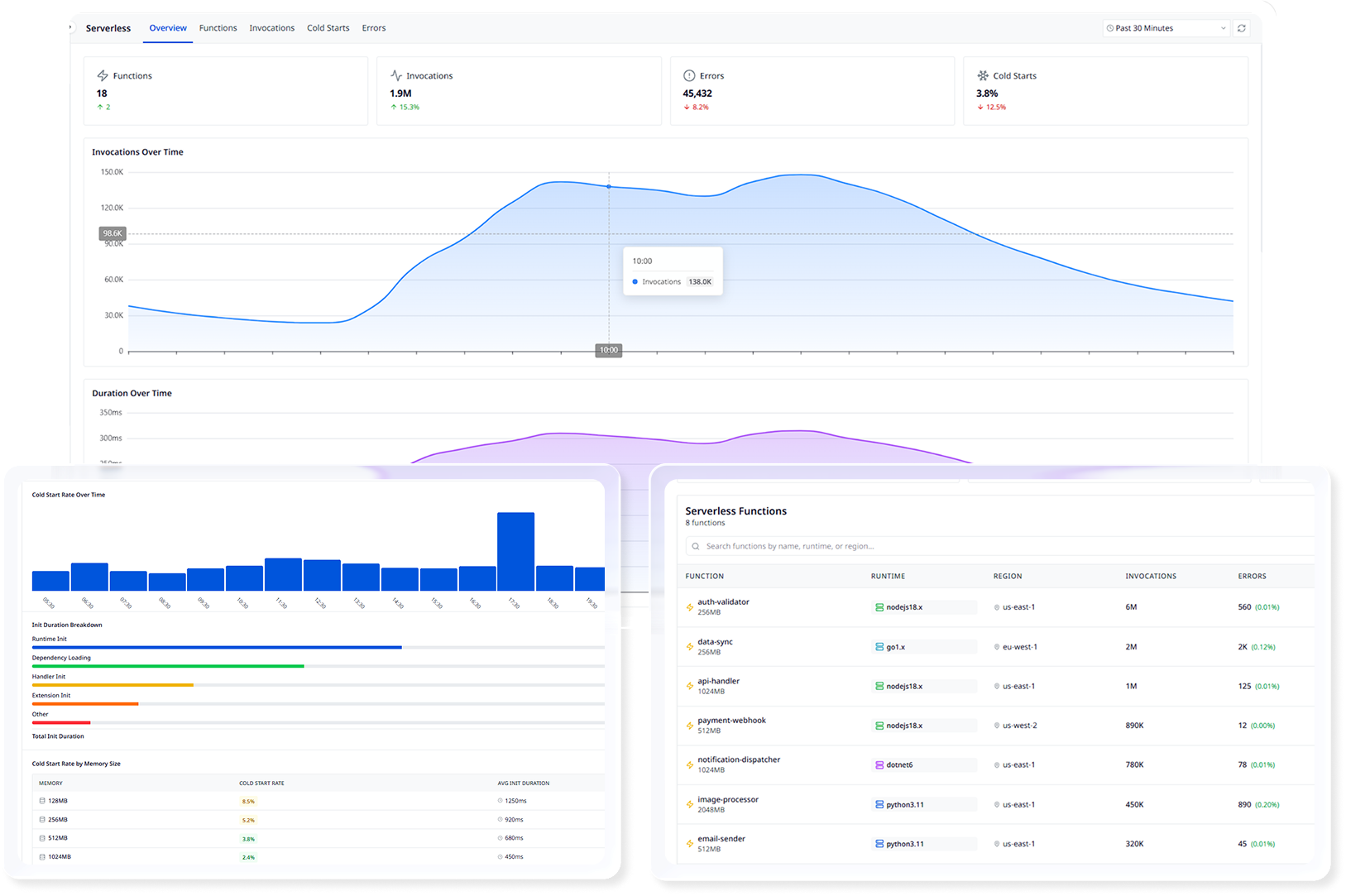Click the dotnet6 runtime icon
Screen dimensions: 1346x896
point(879,764)
